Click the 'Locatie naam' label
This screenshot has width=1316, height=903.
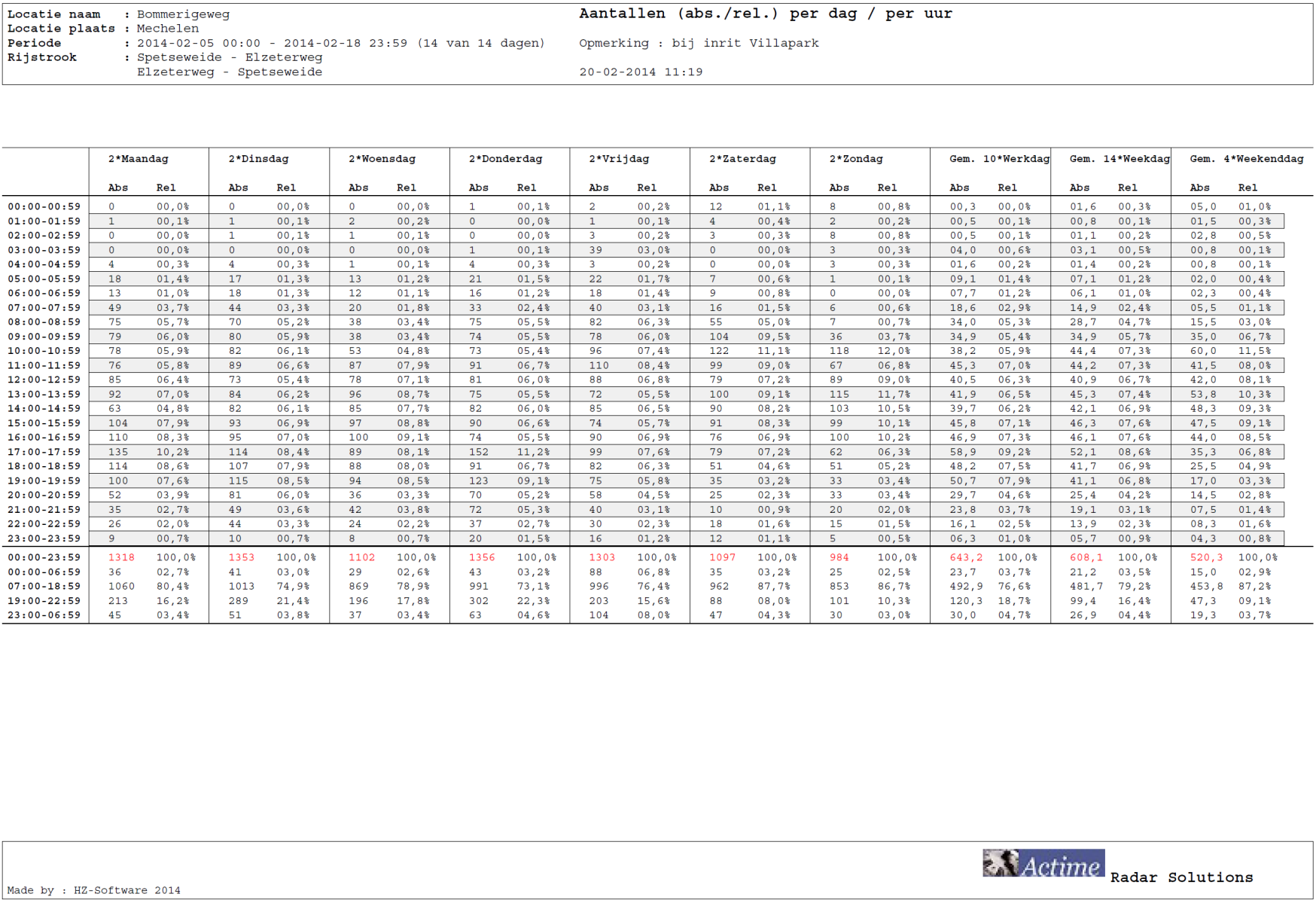tap(53, 14)
